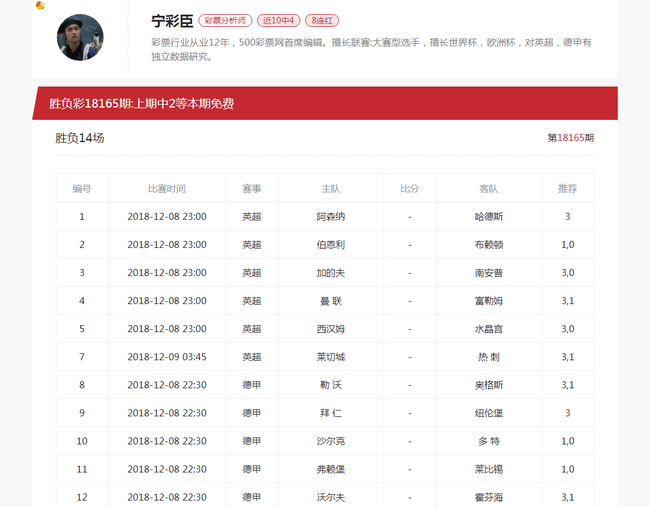Click the recommendation for 拜仁 match

pos(568,413)
